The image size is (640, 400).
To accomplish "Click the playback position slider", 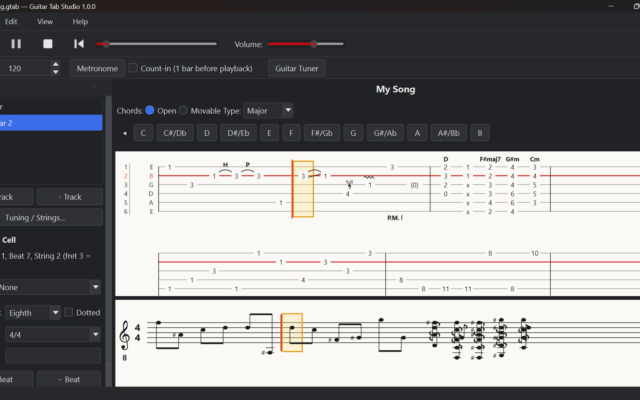I will pos(157,44).
